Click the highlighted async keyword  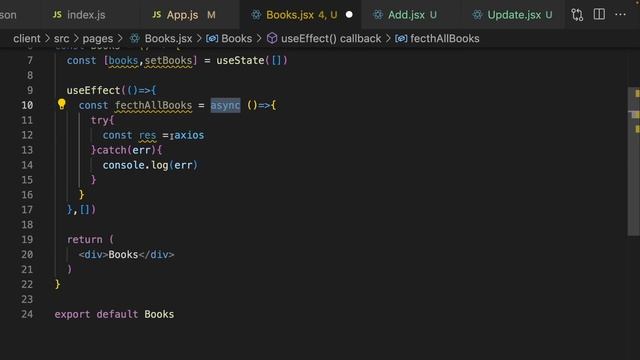tap(225, 105)
